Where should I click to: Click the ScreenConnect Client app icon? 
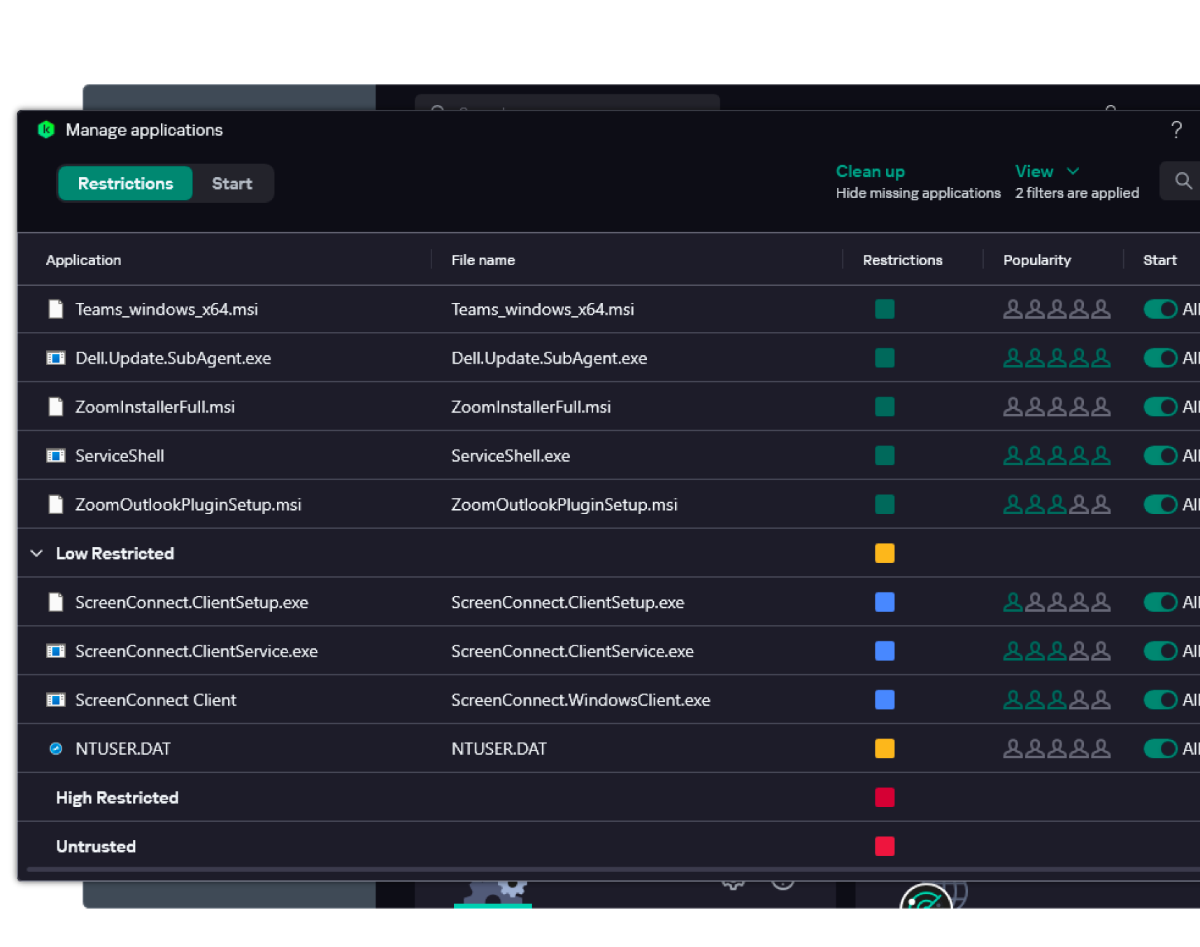pos(56,700)
